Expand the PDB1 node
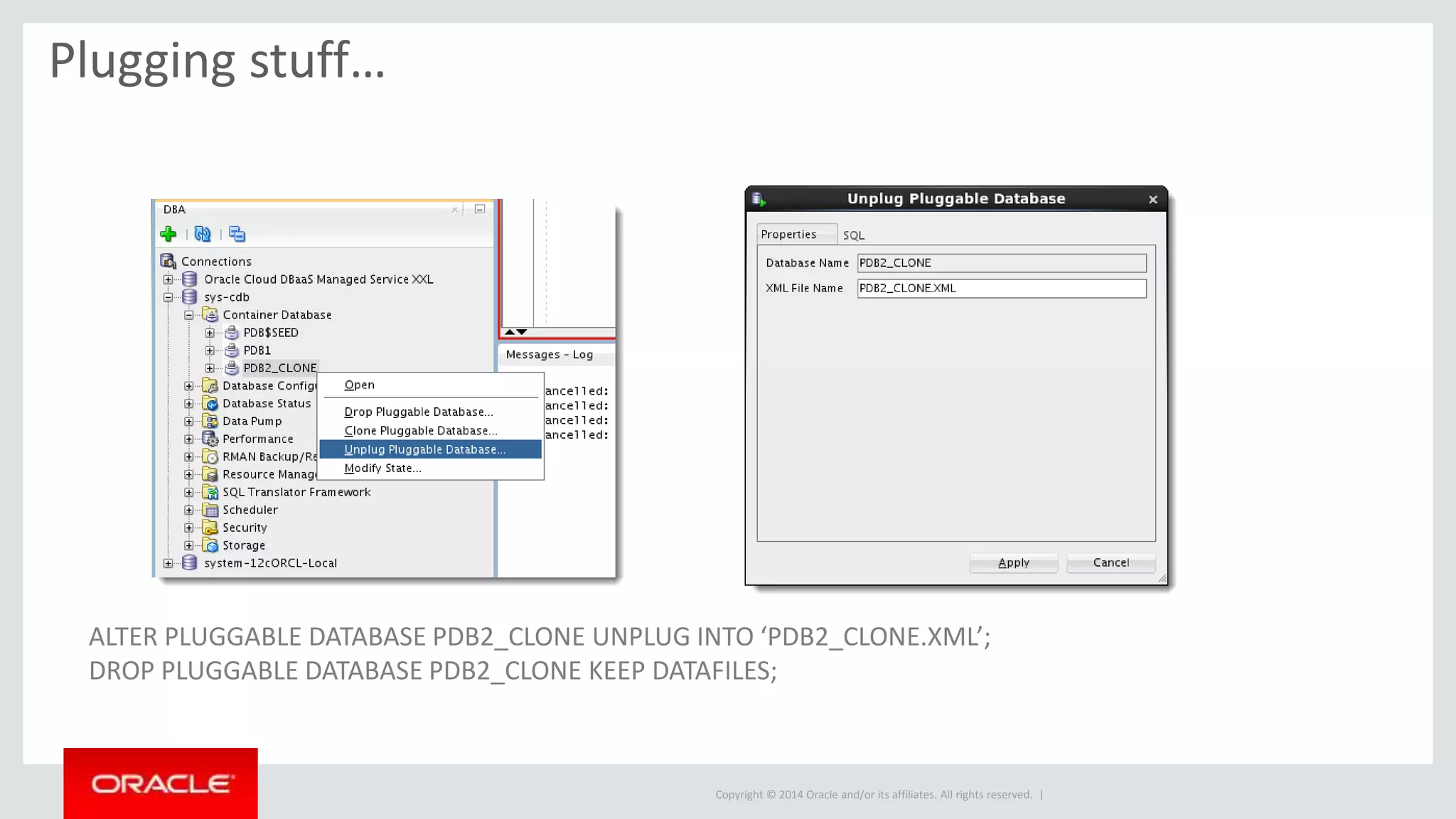The image size is (1456, 819). point(210,350)
